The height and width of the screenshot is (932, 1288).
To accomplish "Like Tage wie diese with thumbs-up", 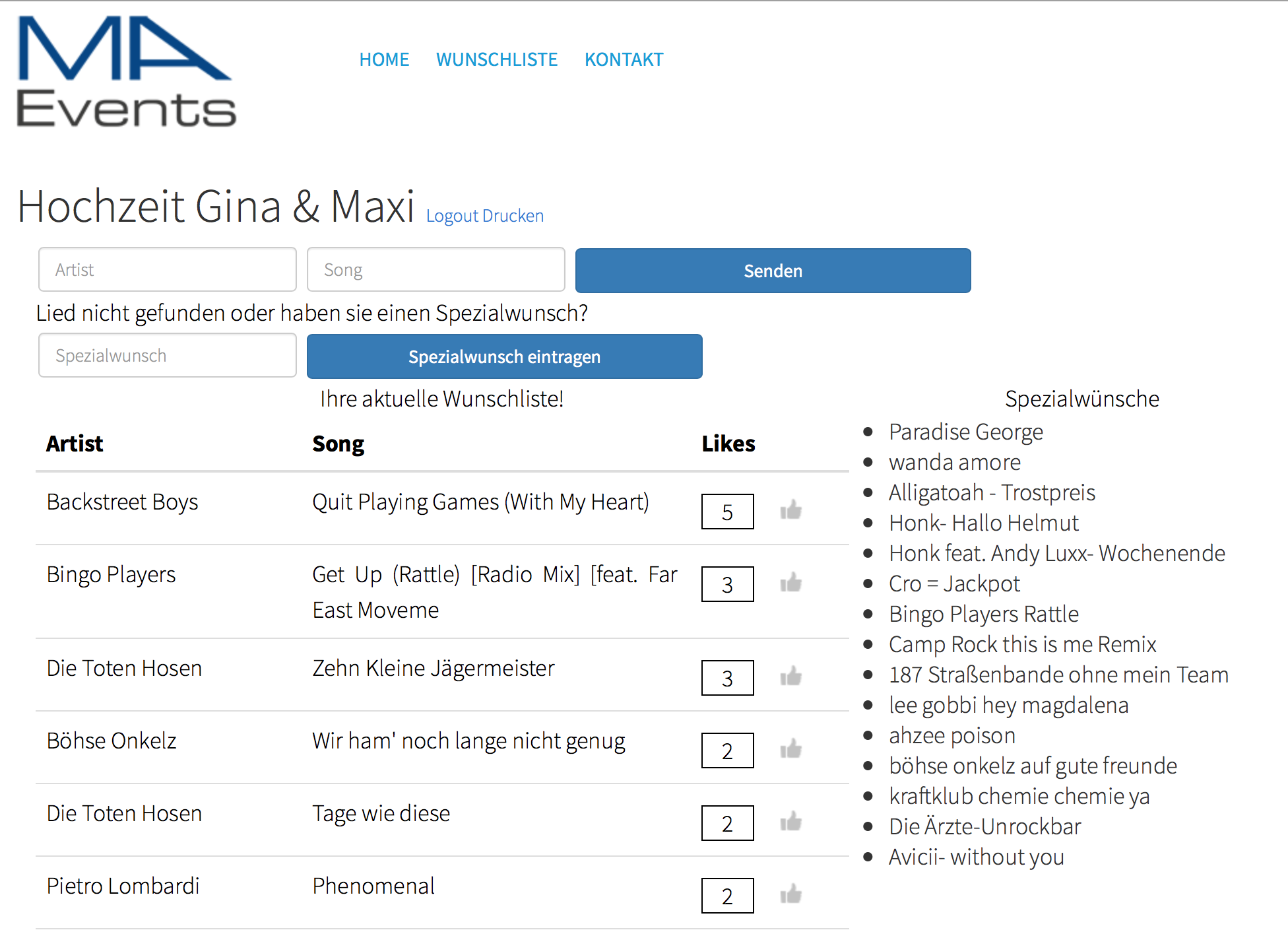I will pyautogui.click(x=790, y=822).
